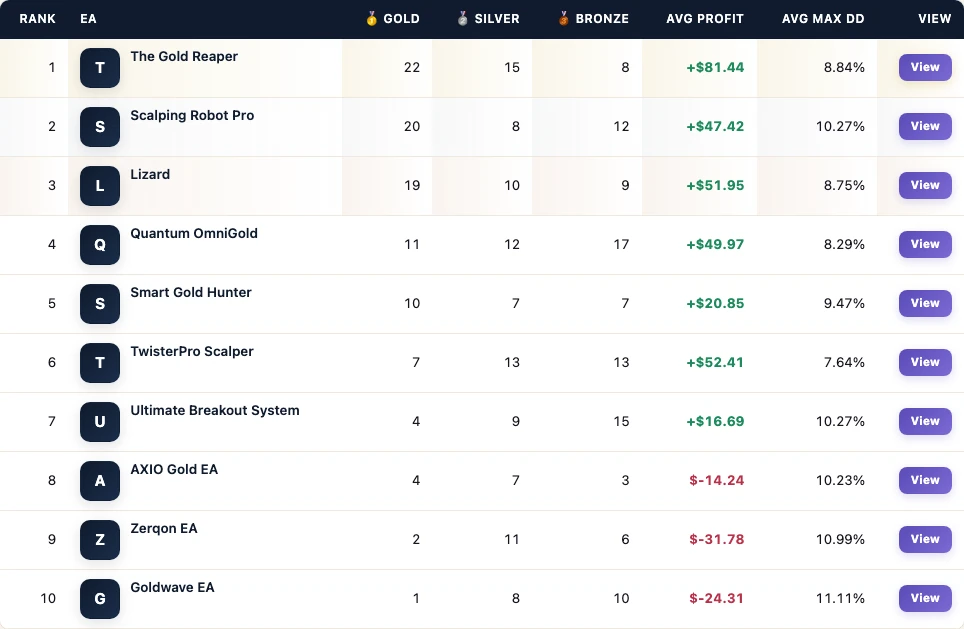Image resolution: width=964 pixels, height=629 pixels.
Task: Click the Lizard L avatar icon
Action: [100, 186]
